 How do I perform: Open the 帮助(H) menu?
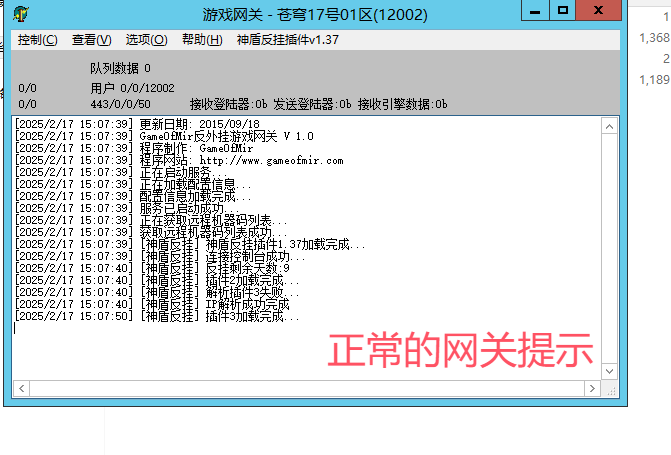202,40
